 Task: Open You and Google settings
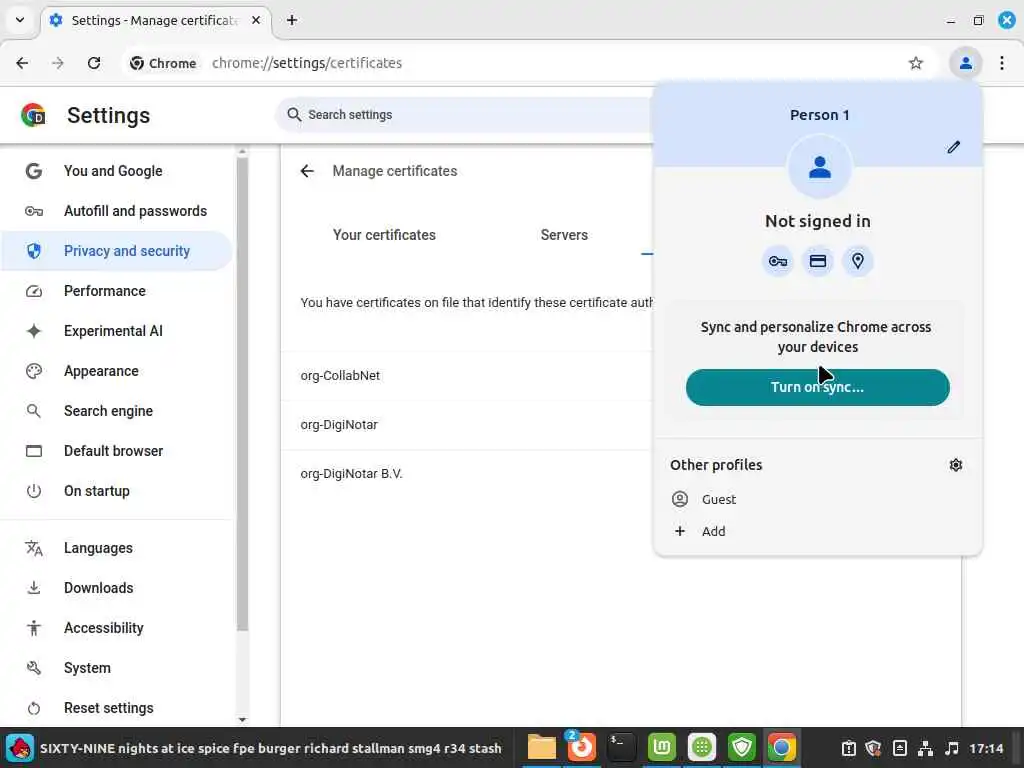116,171
